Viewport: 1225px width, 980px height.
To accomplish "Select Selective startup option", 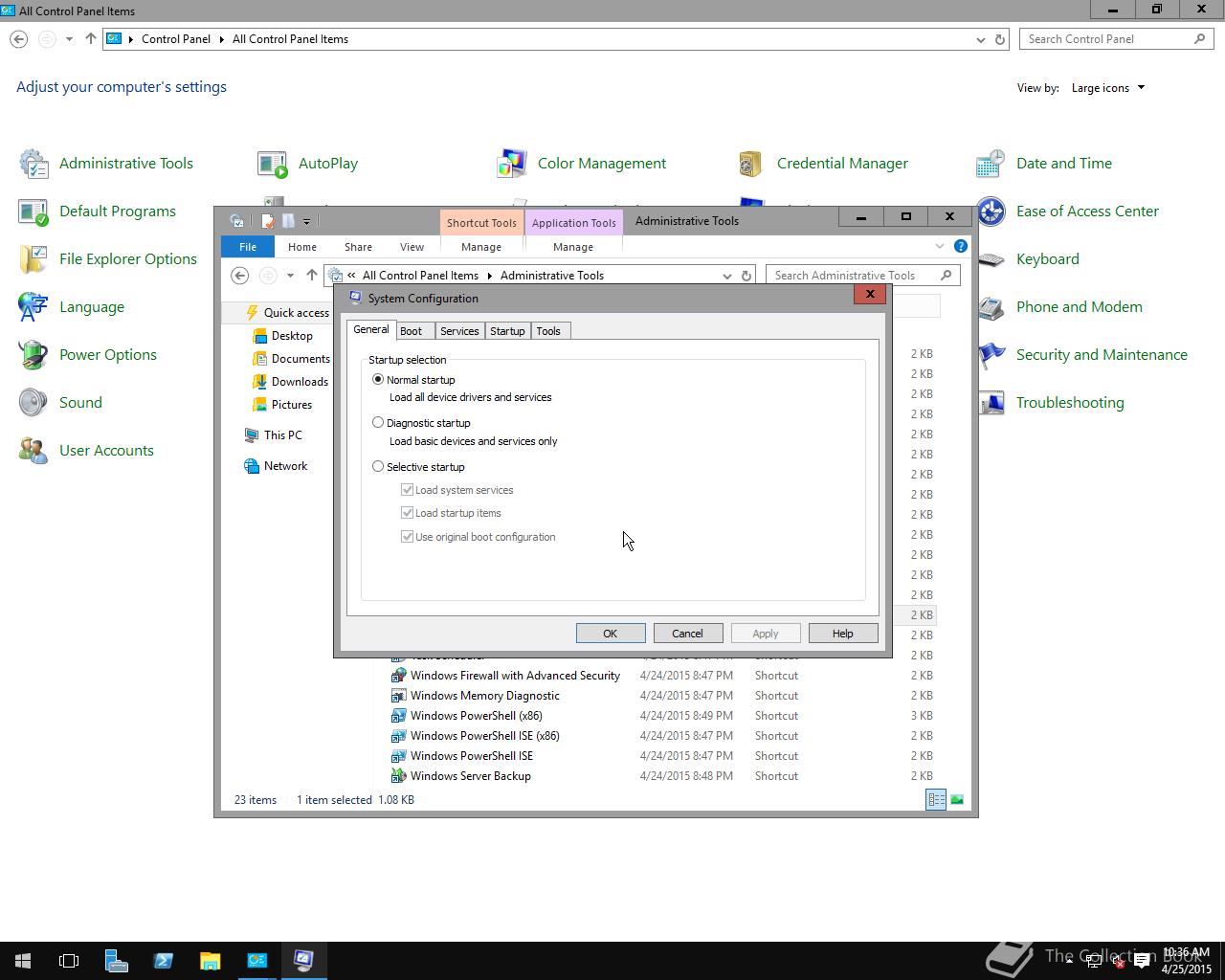I will click(378, 466).
